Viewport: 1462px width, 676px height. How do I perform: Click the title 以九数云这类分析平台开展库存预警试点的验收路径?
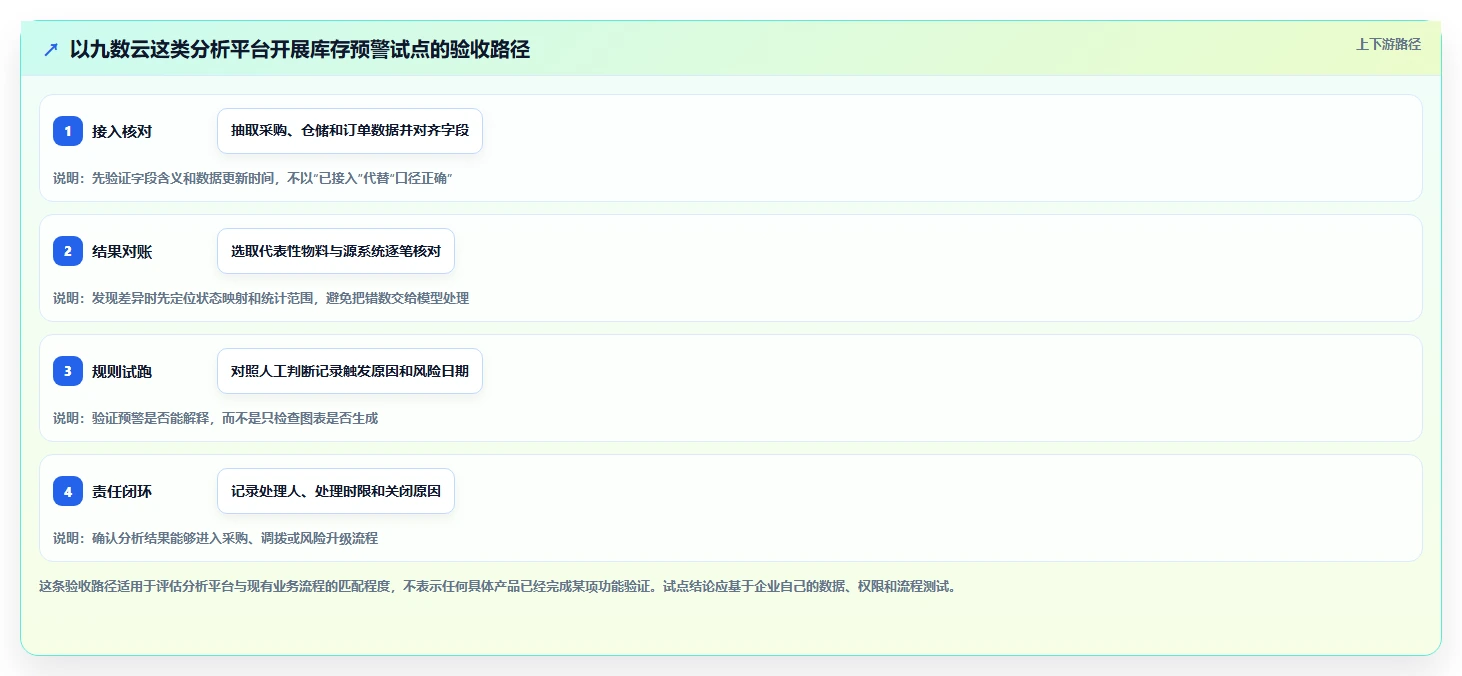300,50
